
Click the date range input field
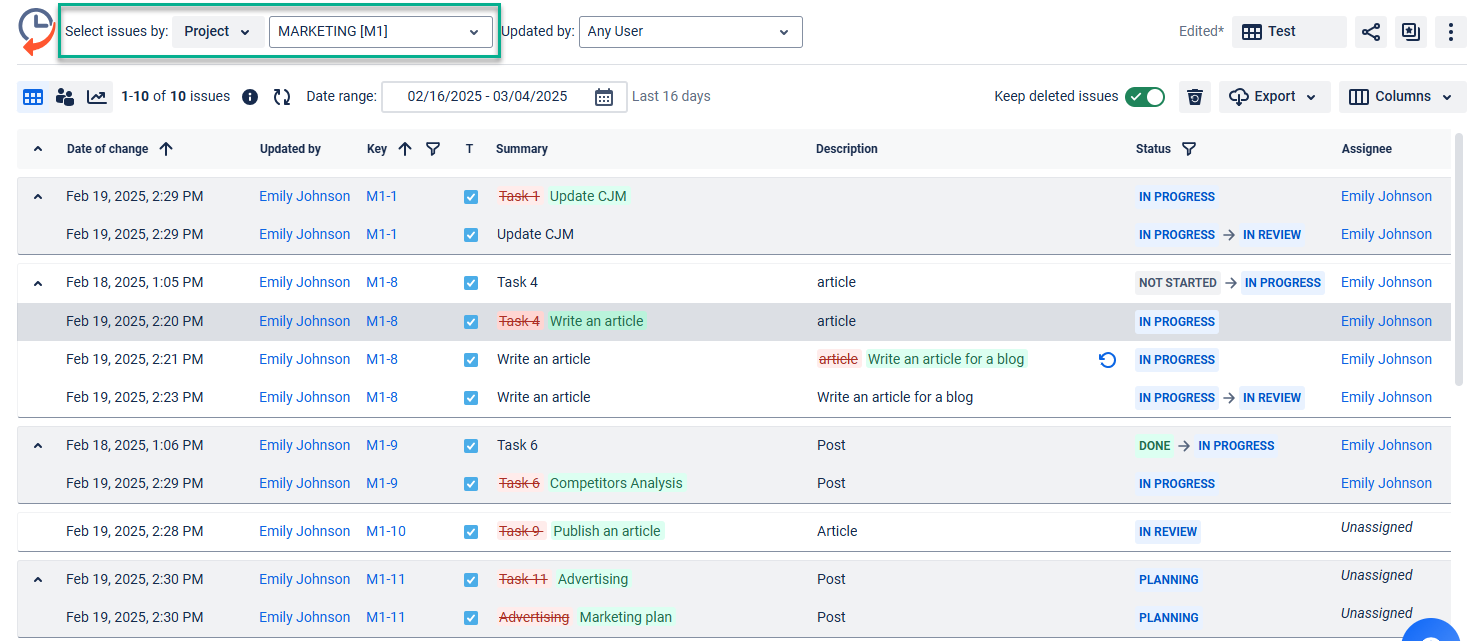[x=488, y=97]
